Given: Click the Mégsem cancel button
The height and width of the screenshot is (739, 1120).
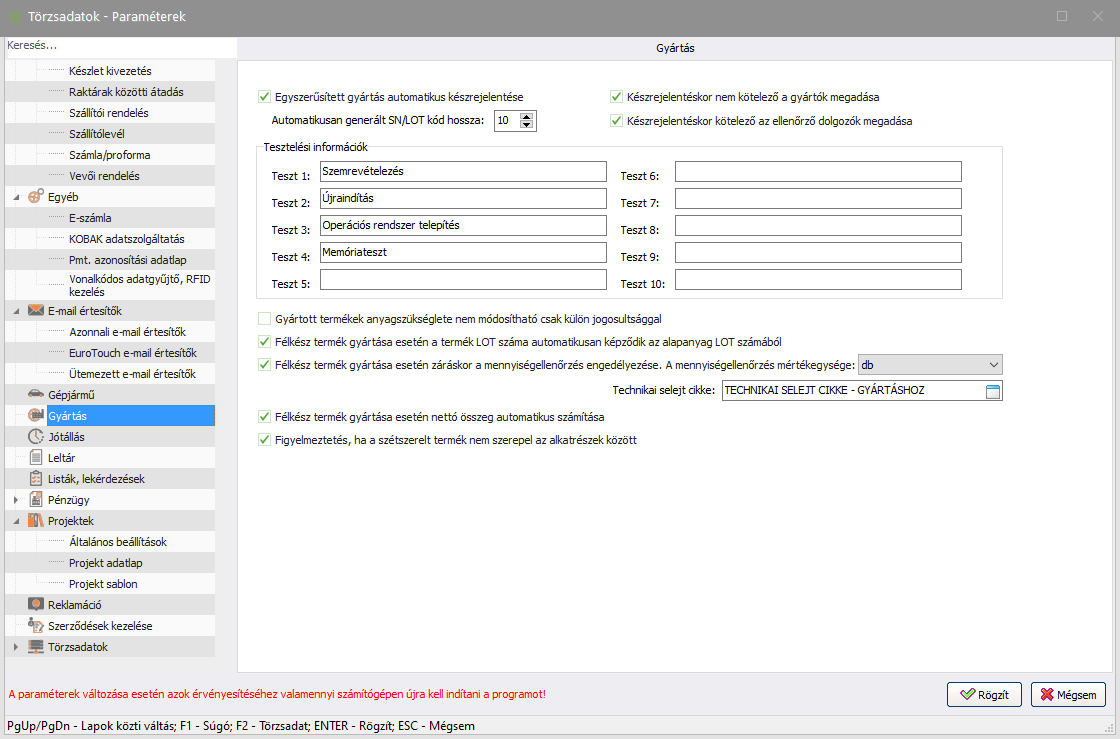Looking at the screenshot, I should (1068, 695).
